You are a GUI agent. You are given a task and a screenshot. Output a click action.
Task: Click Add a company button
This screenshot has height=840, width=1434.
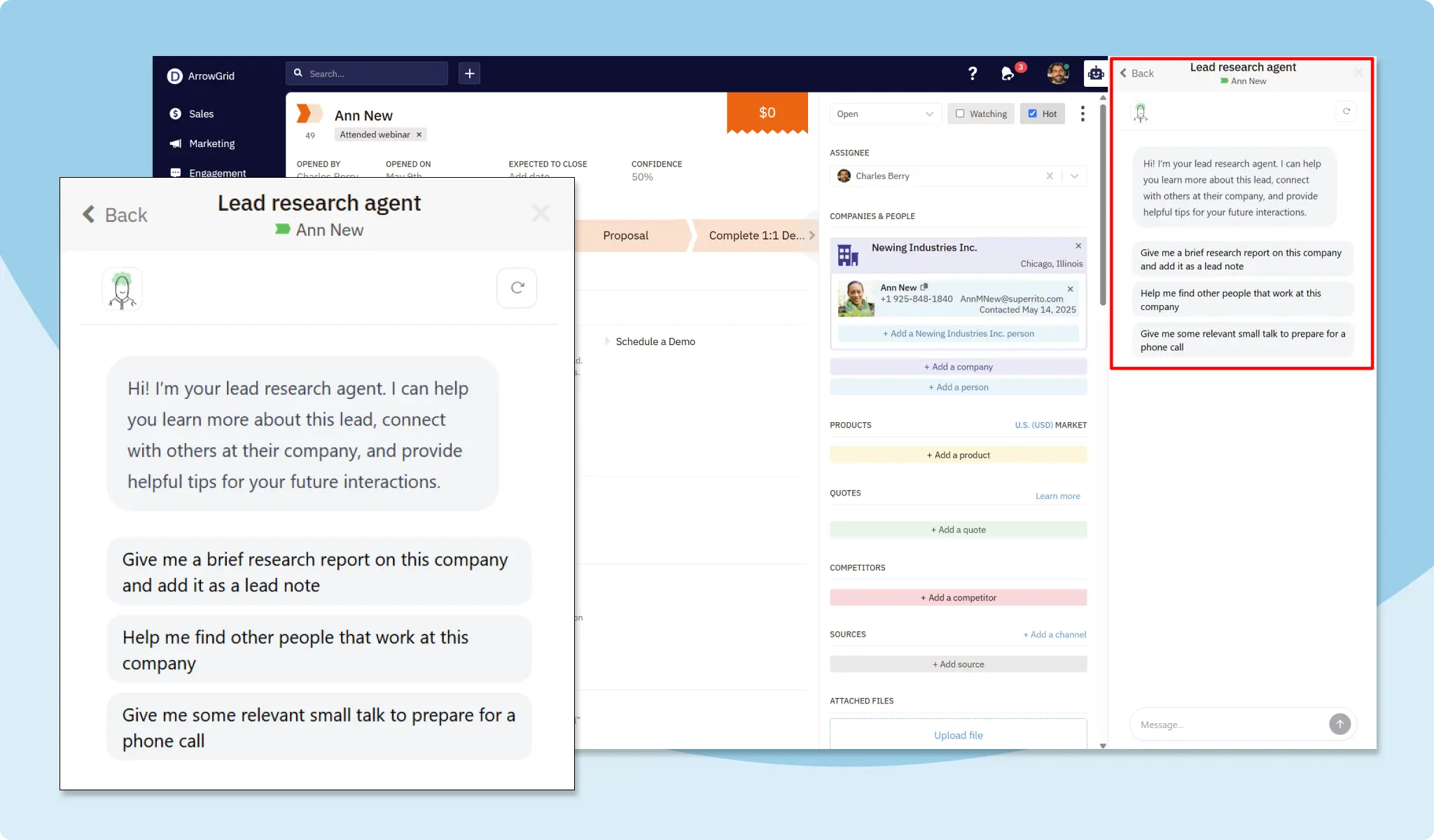pos(958,367)
